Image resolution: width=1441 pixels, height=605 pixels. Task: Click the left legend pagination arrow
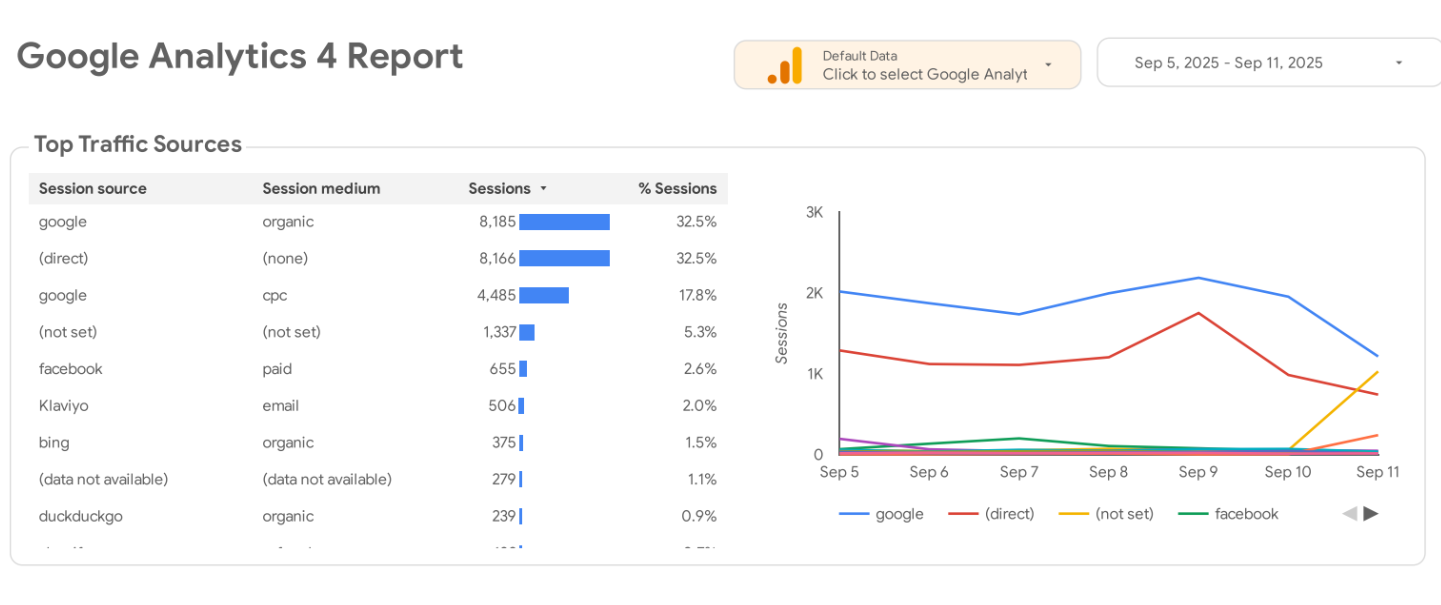pos(1349,513)
